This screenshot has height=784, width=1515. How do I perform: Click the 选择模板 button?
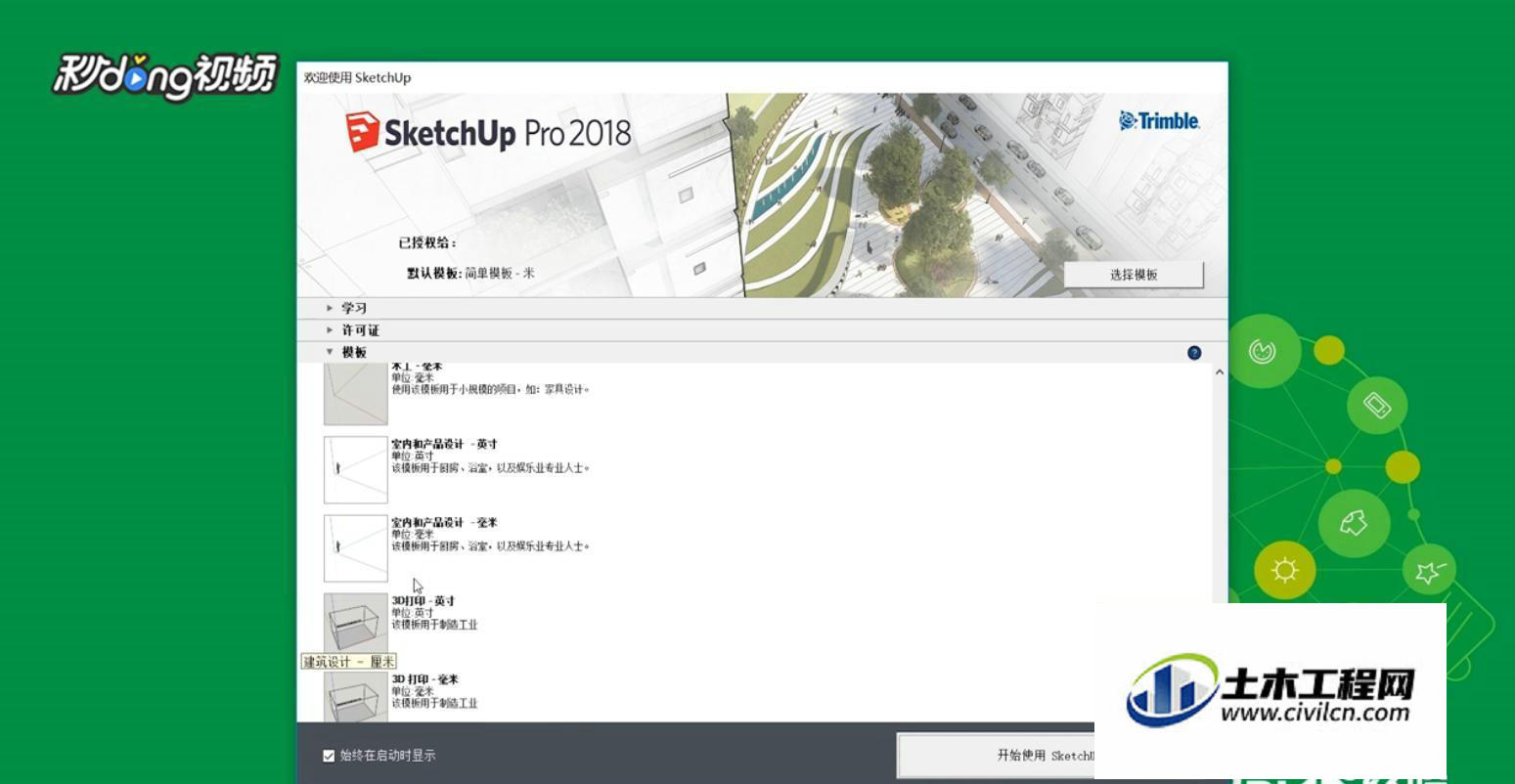pos(1134,275)
